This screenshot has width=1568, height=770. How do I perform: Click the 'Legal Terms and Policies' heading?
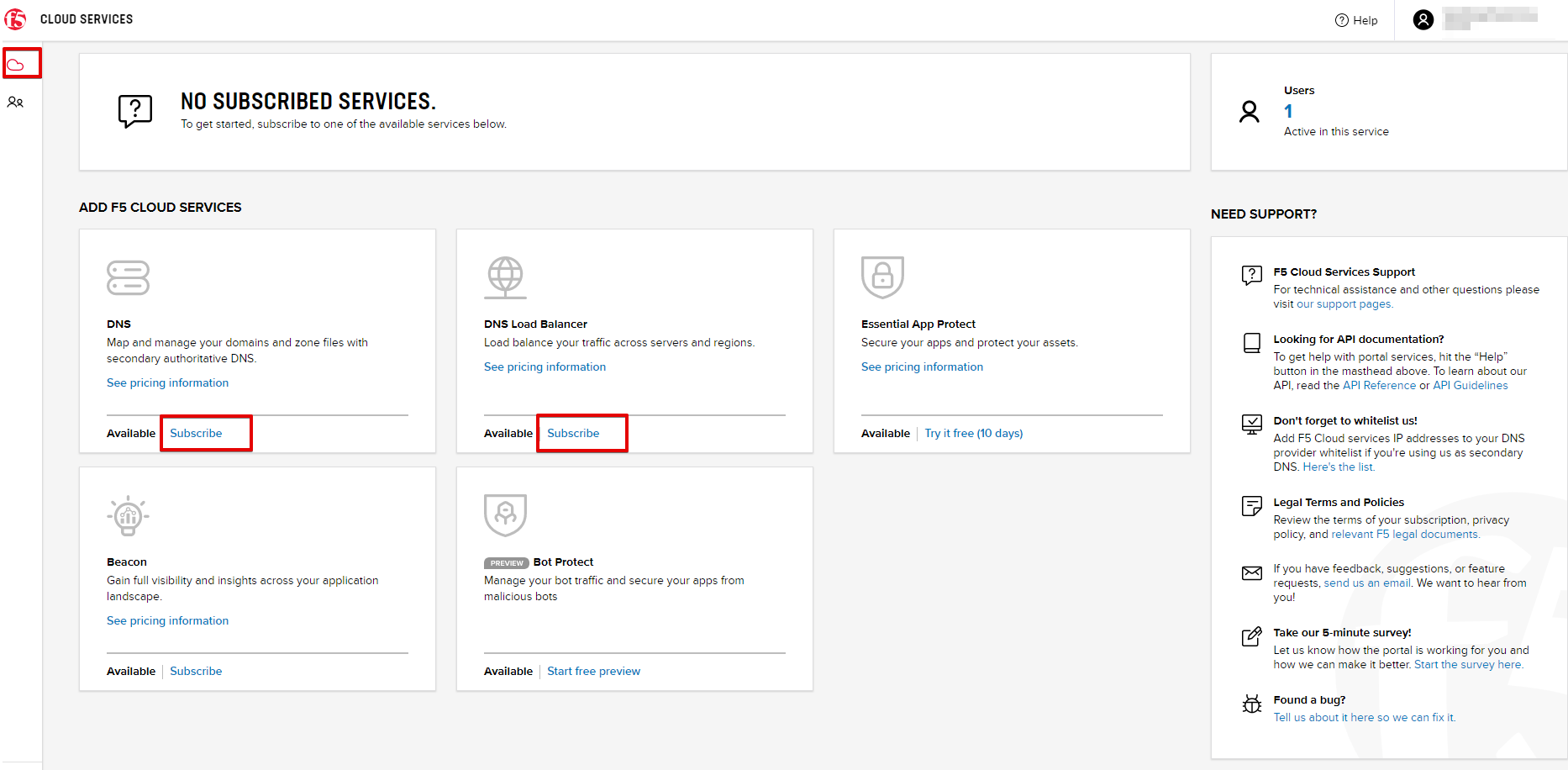click(1339, 502)
